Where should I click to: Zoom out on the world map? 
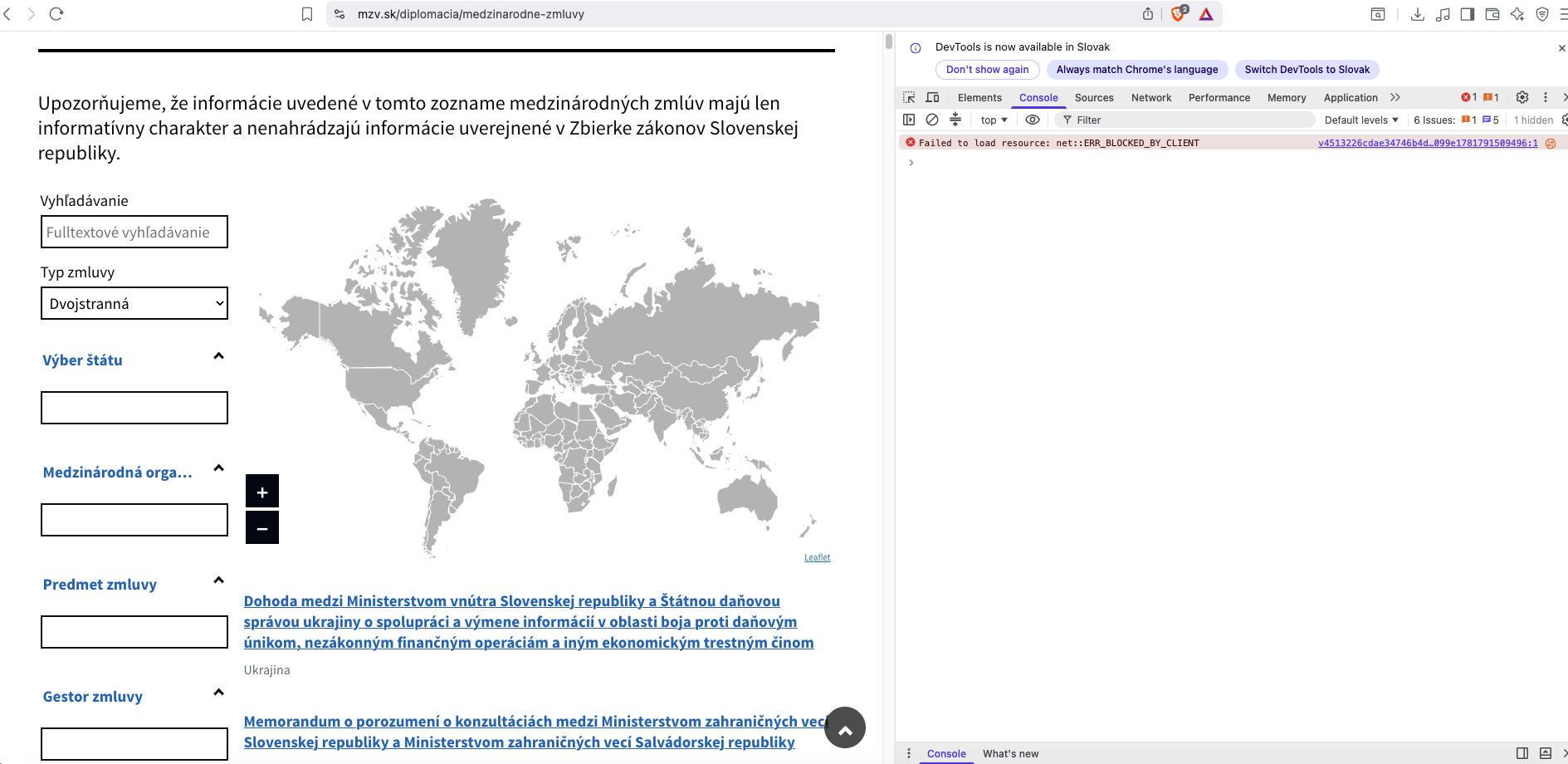click(262, 527)
